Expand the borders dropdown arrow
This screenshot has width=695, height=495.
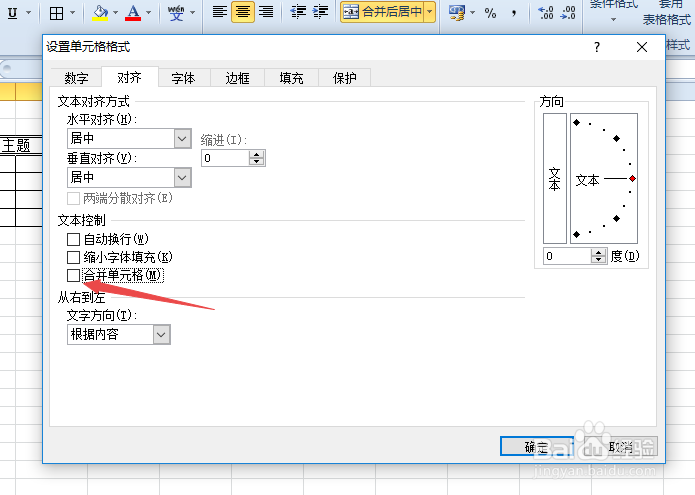point(73,13)
